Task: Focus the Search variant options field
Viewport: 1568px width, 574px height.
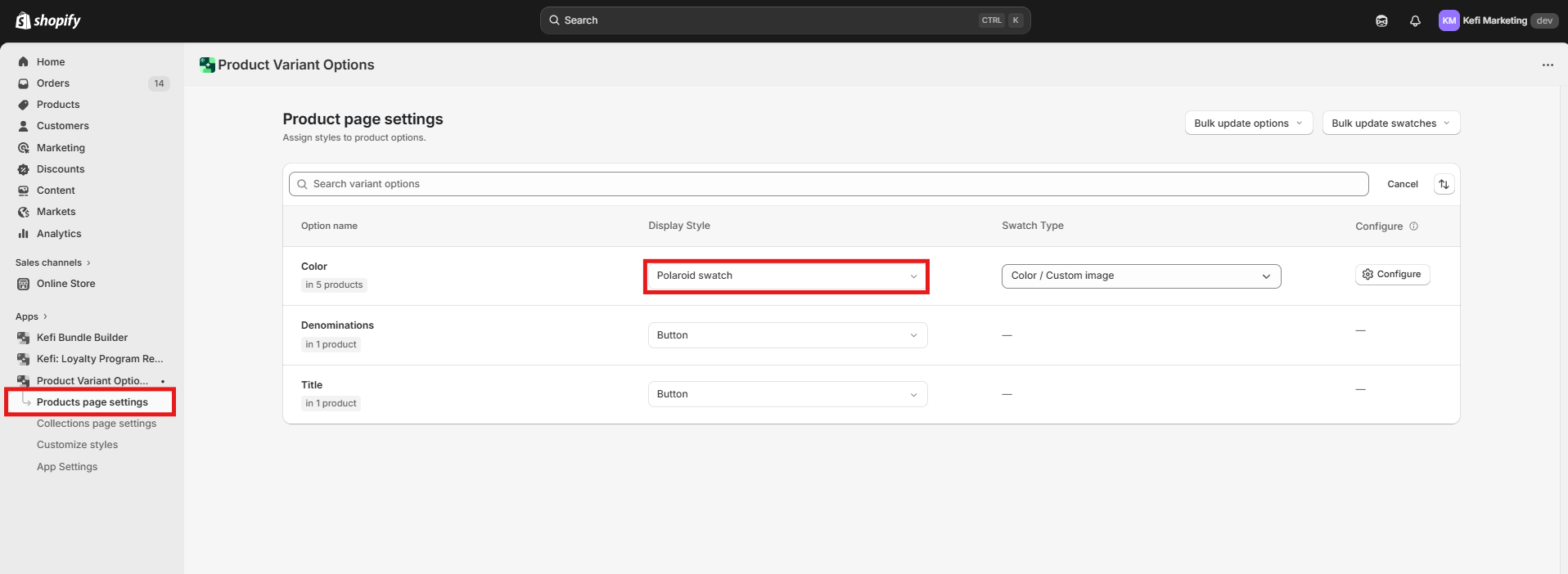Action: (827, 184)
